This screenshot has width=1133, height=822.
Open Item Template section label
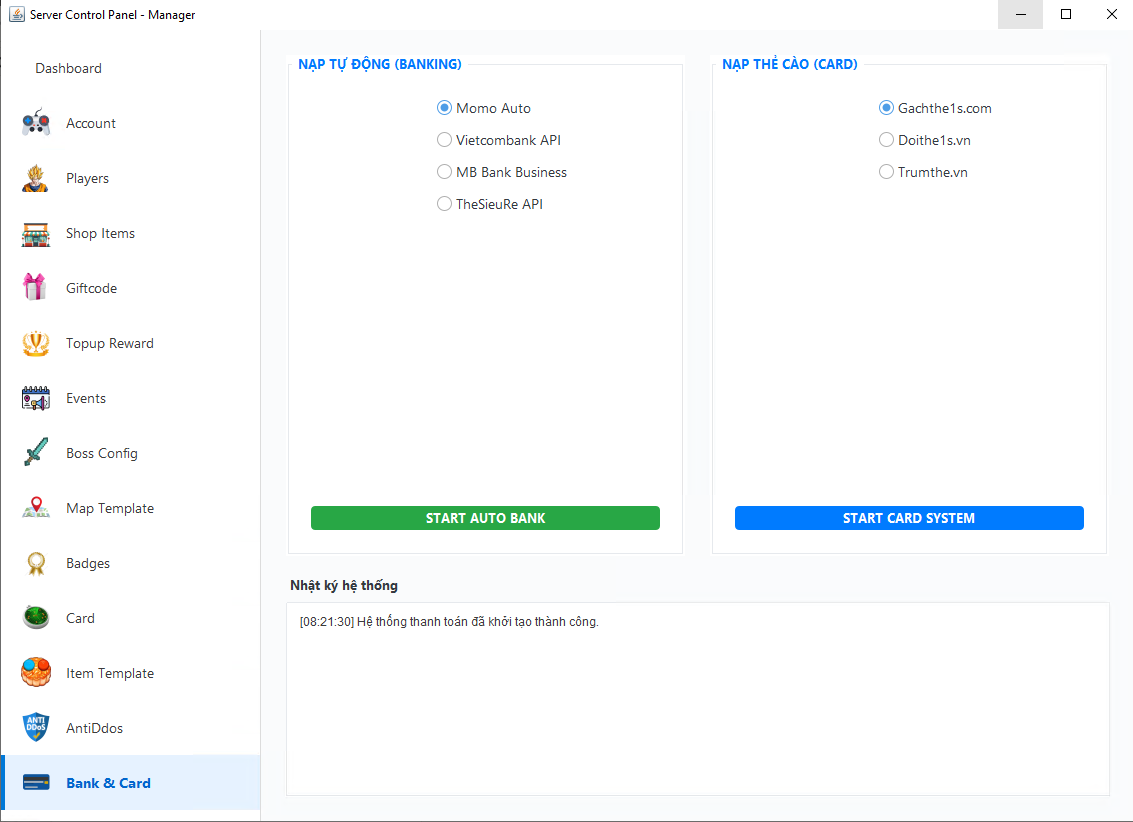point(110,673)
